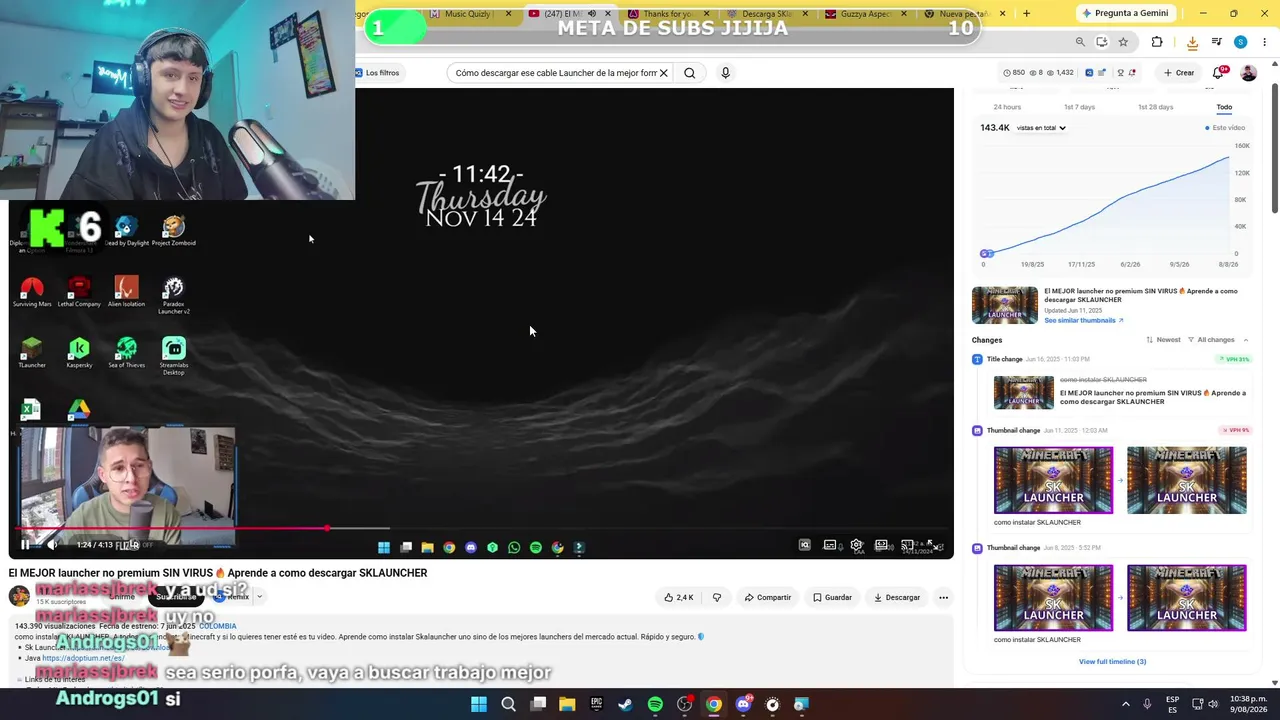Open the See similar thumbnails link

[1084, 321]
